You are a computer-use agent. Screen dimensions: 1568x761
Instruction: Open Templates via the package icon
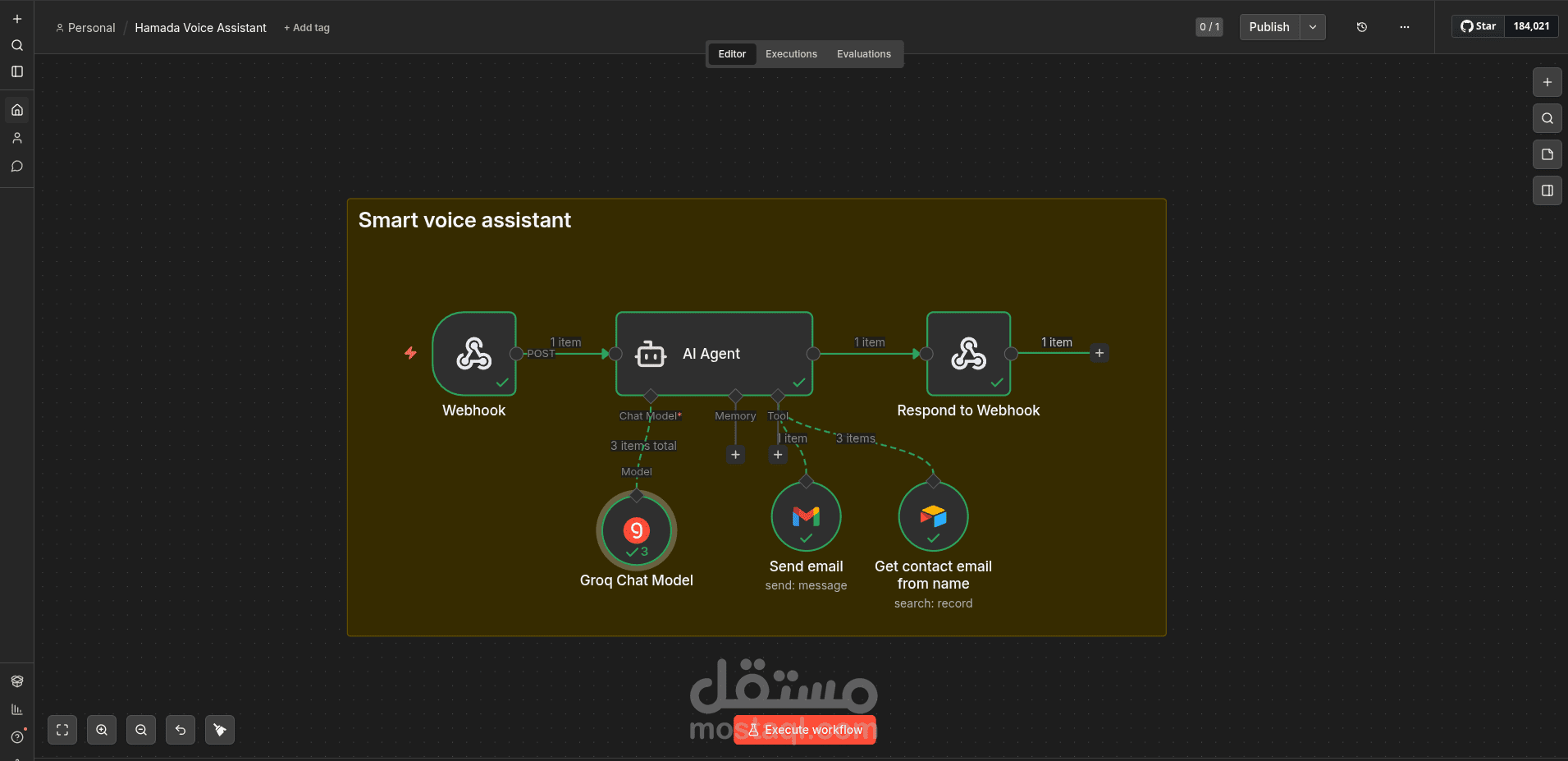pyautogui.click(x=16, y=681)
